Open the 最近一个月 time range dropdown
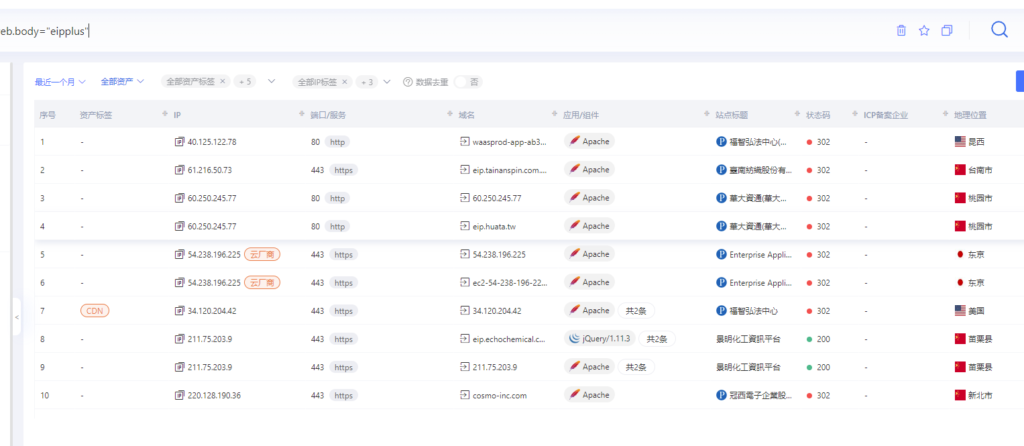 pyautogui.click(x=60, y=82)
